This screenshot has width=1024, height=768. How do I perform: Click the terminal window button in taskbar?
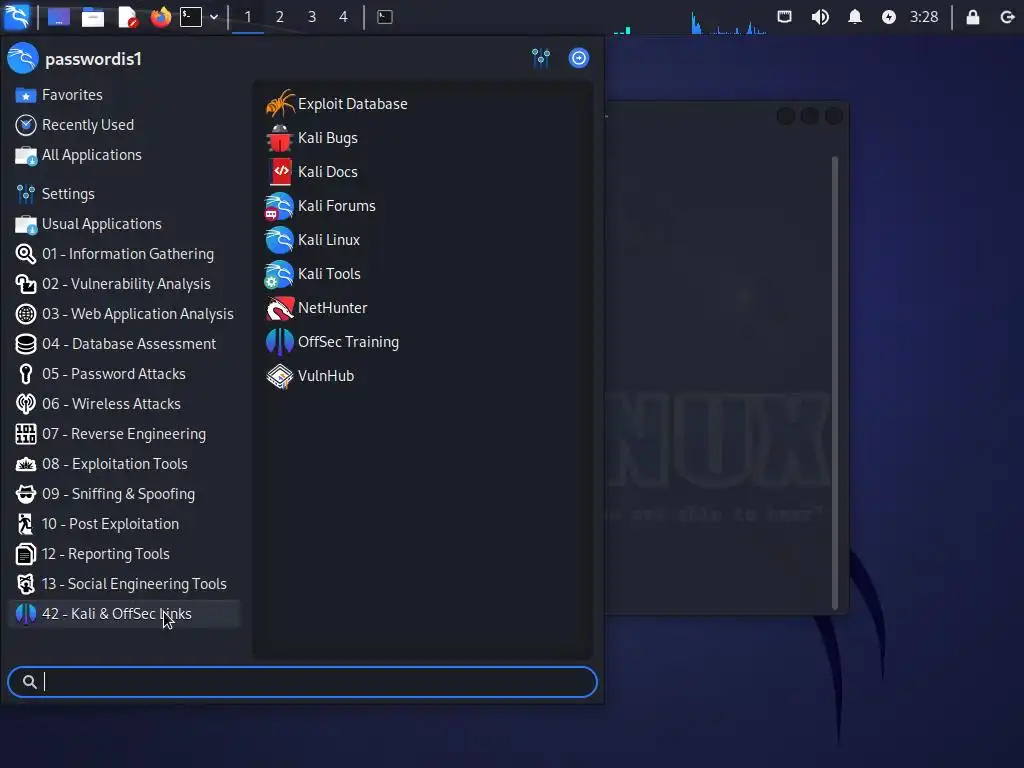click(385, 17)
